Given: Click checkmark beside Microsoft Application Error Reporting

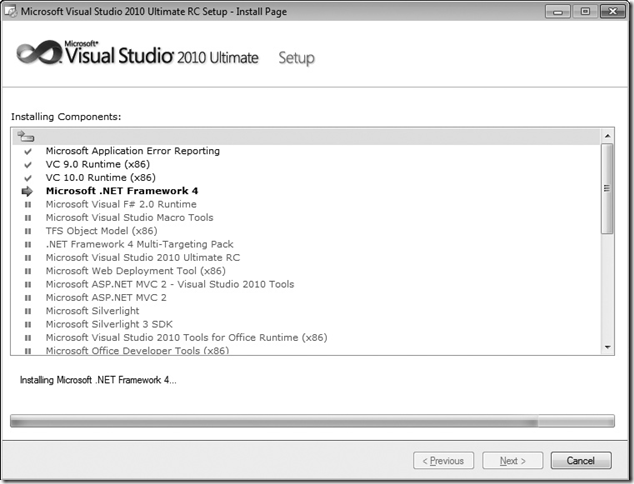Looking at the screenshot, I should [x=28, y=151].
